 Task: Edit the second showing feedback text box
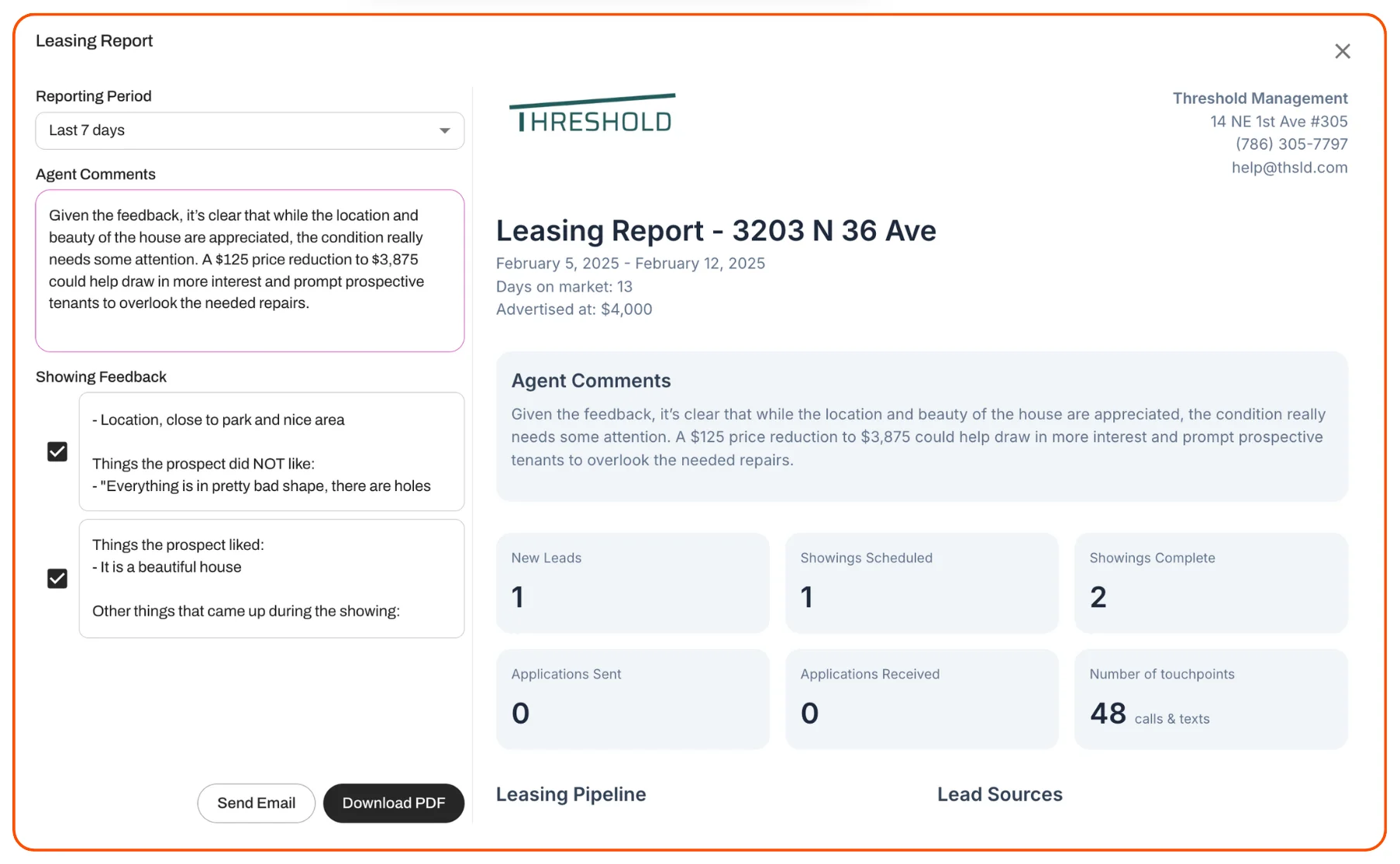tap(271, 579)
